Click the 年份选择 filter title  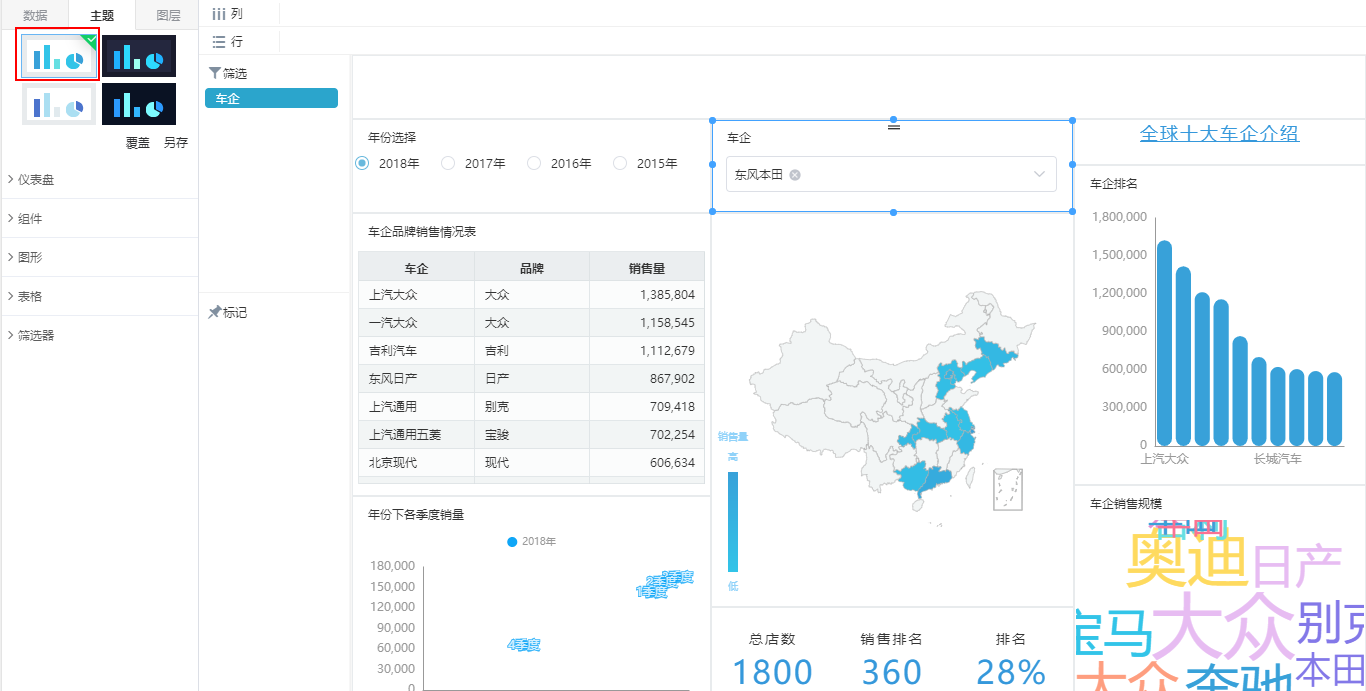[x=392, y=137]
